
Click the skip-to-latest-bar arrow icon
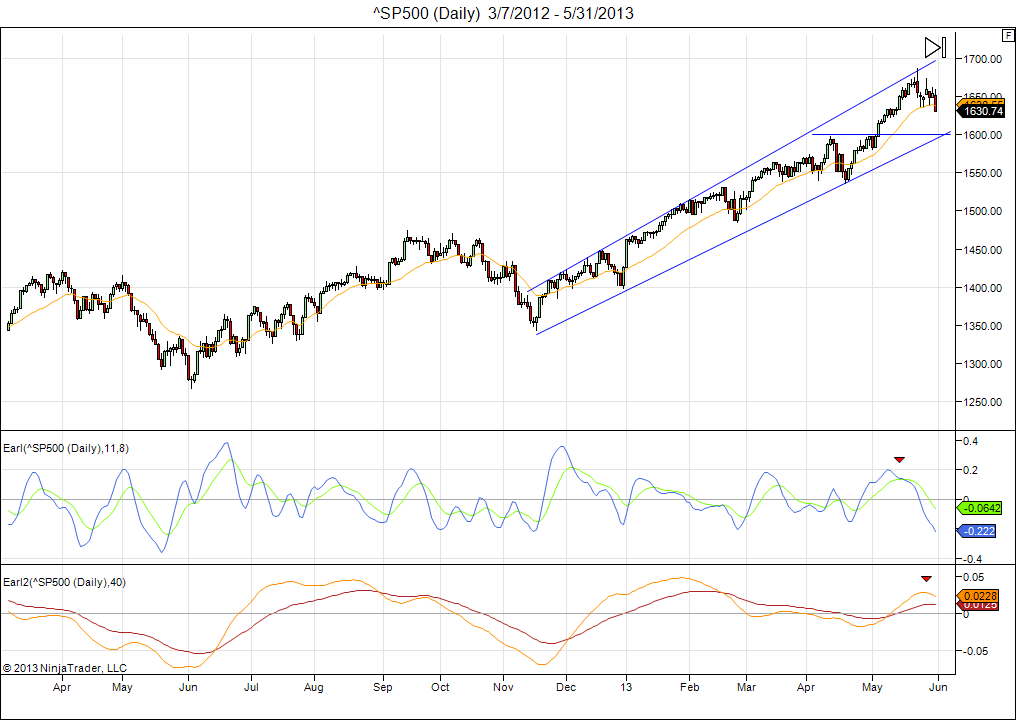pyautogui.click(x=934, y=47)
